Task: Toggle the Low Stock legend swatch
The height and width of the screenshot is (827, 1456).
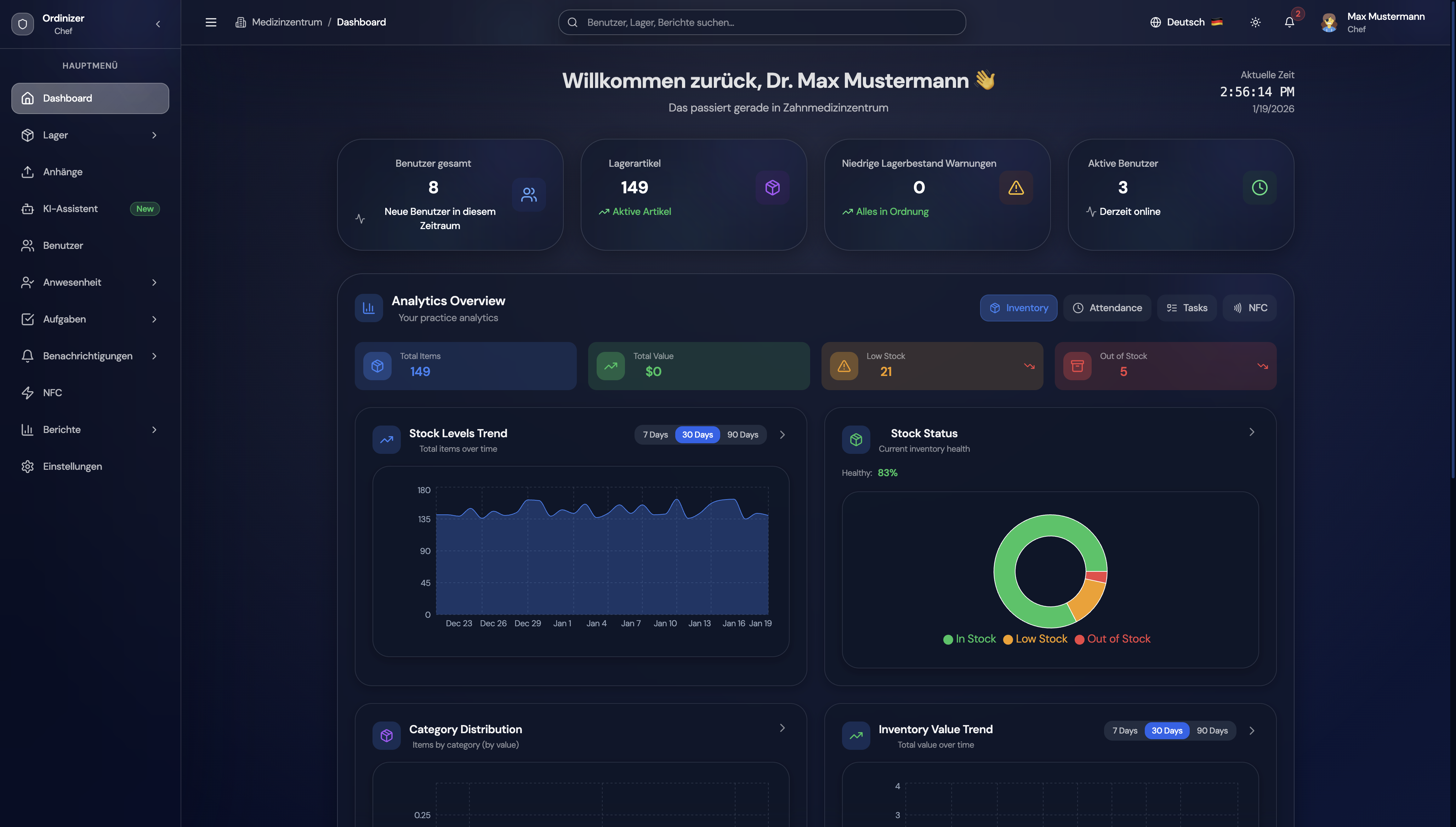Action: coord(1008,640)
